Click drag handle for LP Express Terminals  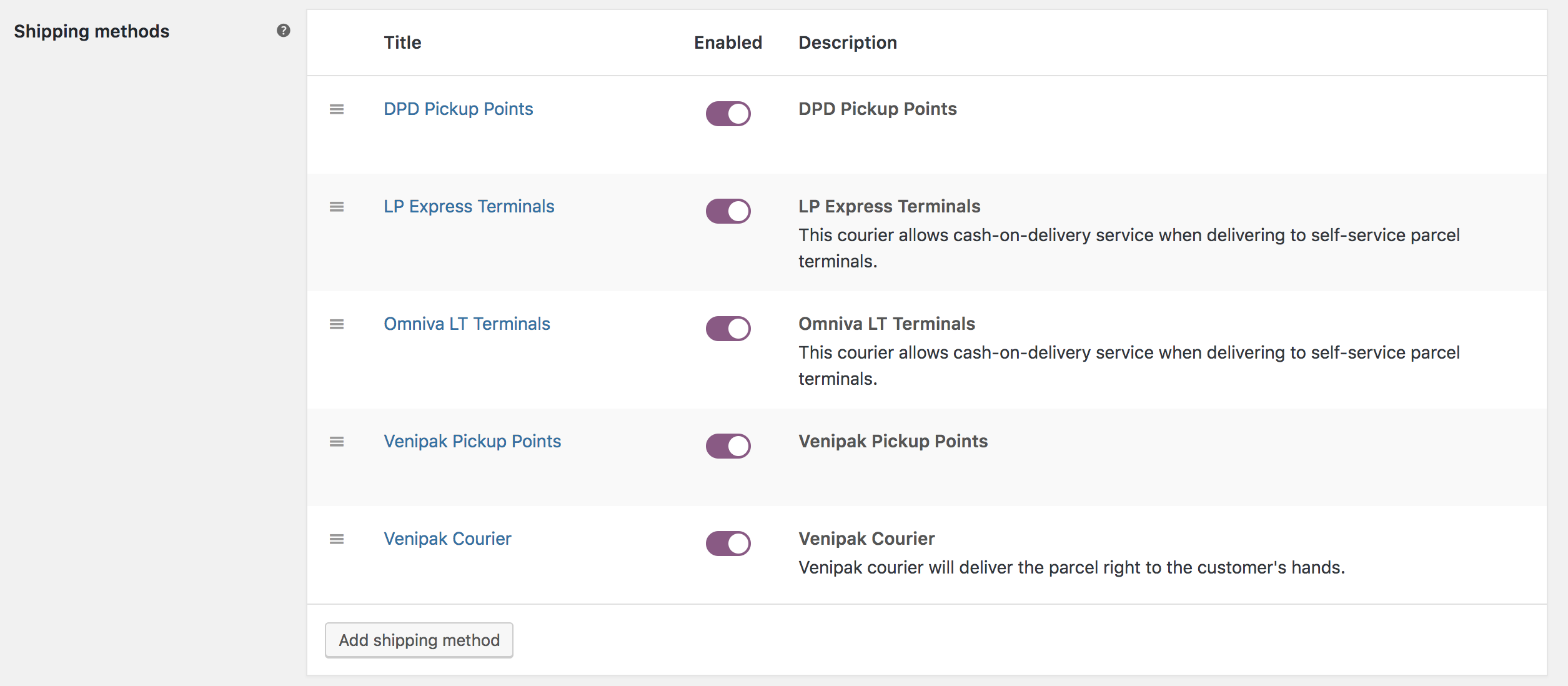(337, 207)
